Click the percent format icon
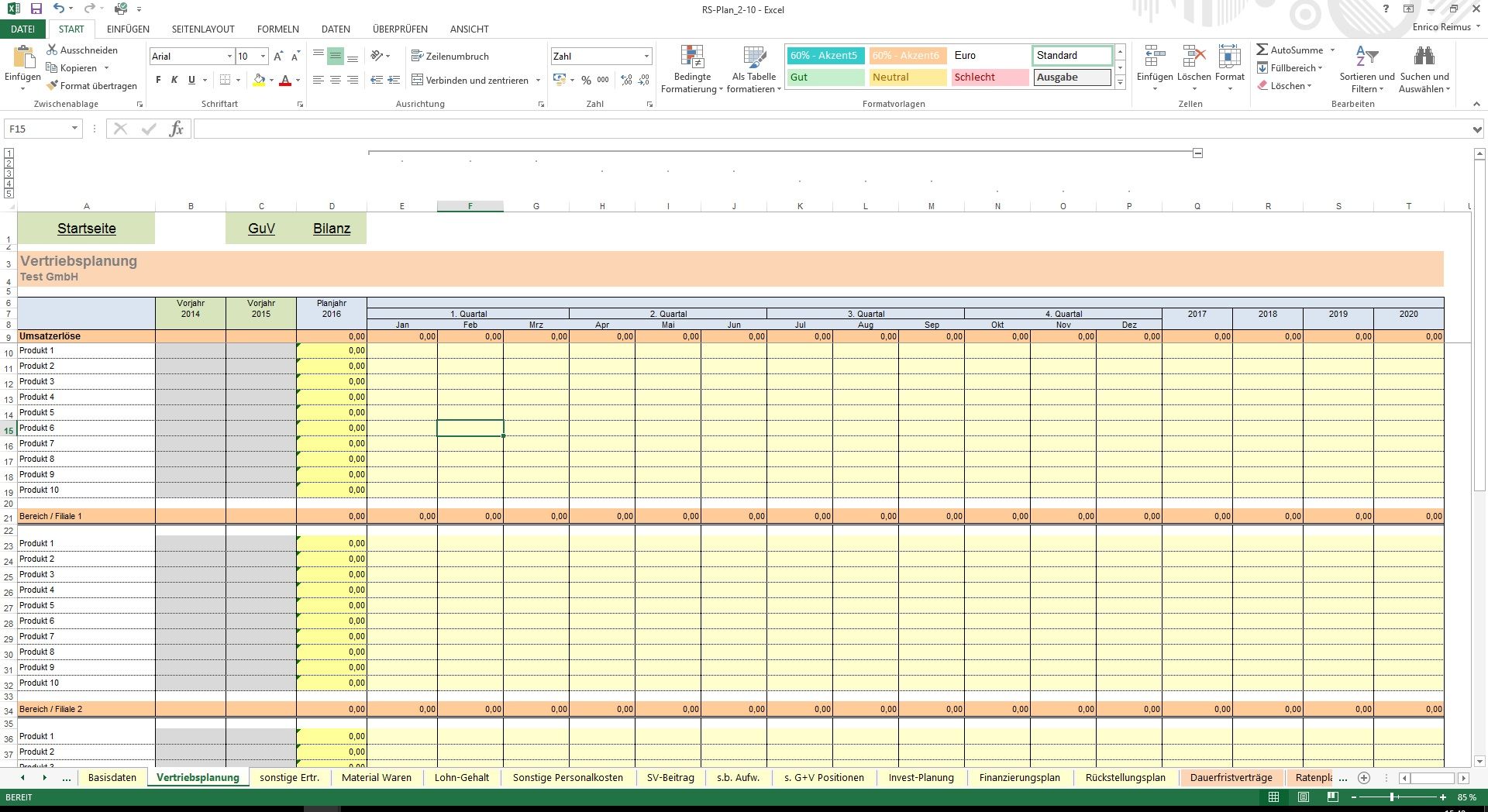This screenshot has width=1488, height=812. pos(586,80)
